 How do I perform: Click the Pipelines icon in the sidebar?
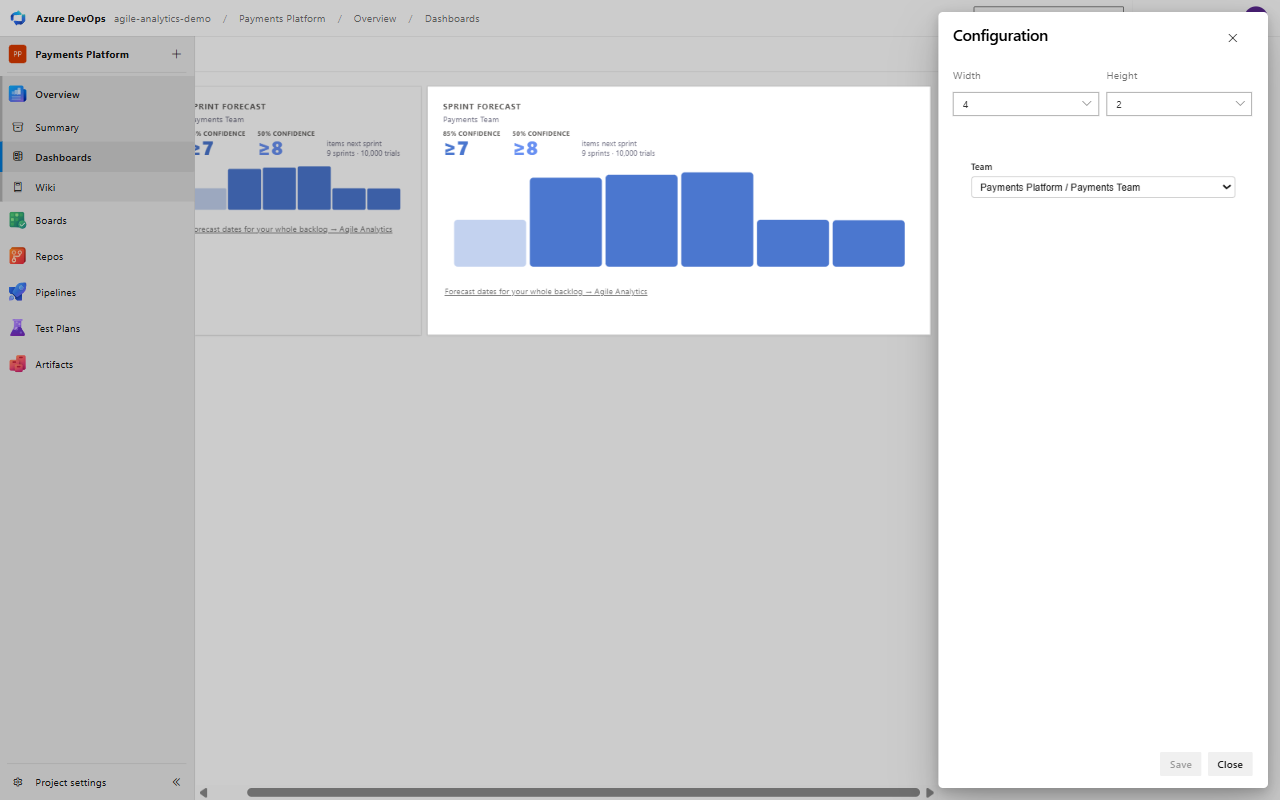coord(17,292)
